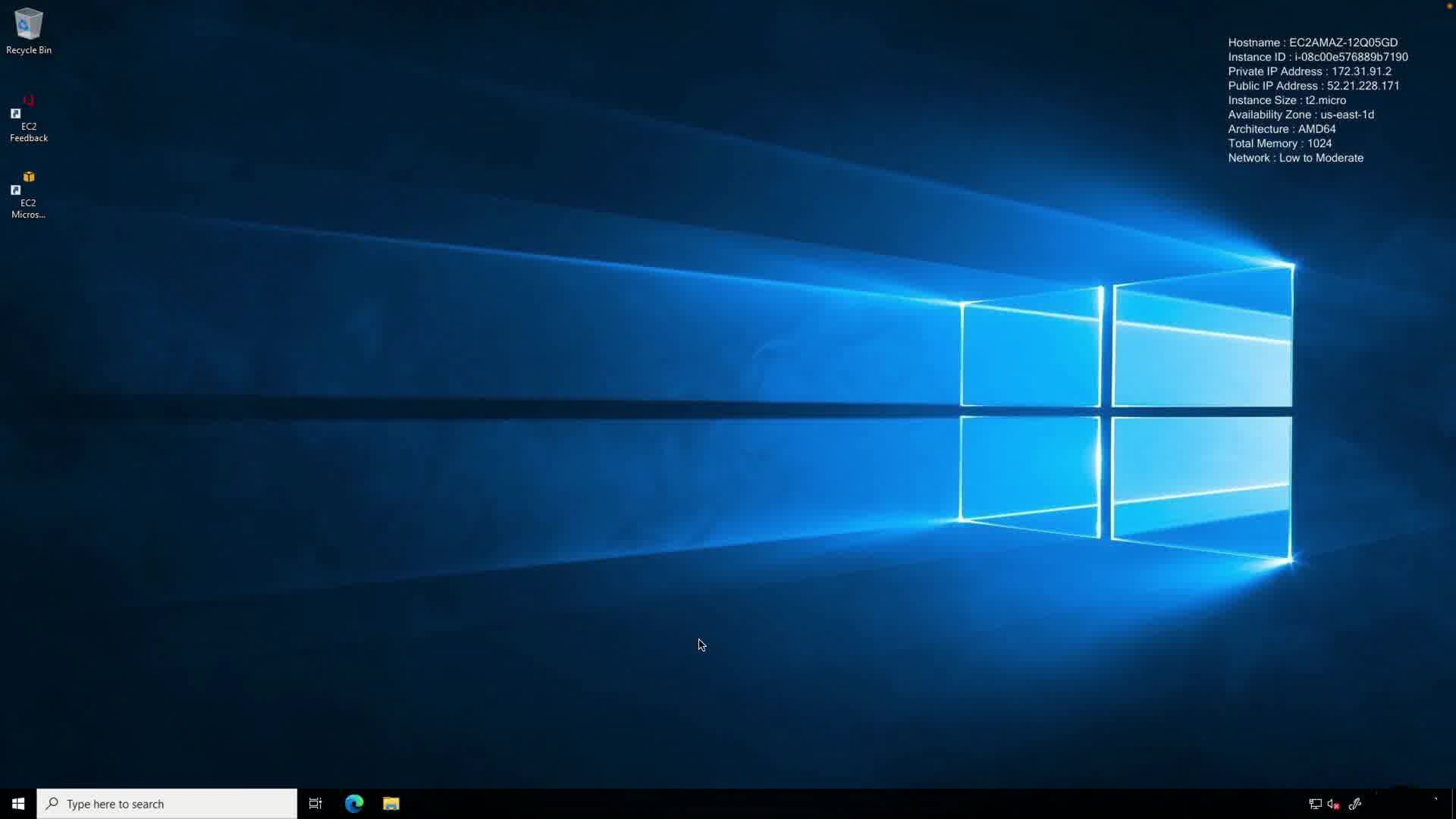Click the Instance ID text line
Screen dimensions: 1456x819
tap(1317, 58)
